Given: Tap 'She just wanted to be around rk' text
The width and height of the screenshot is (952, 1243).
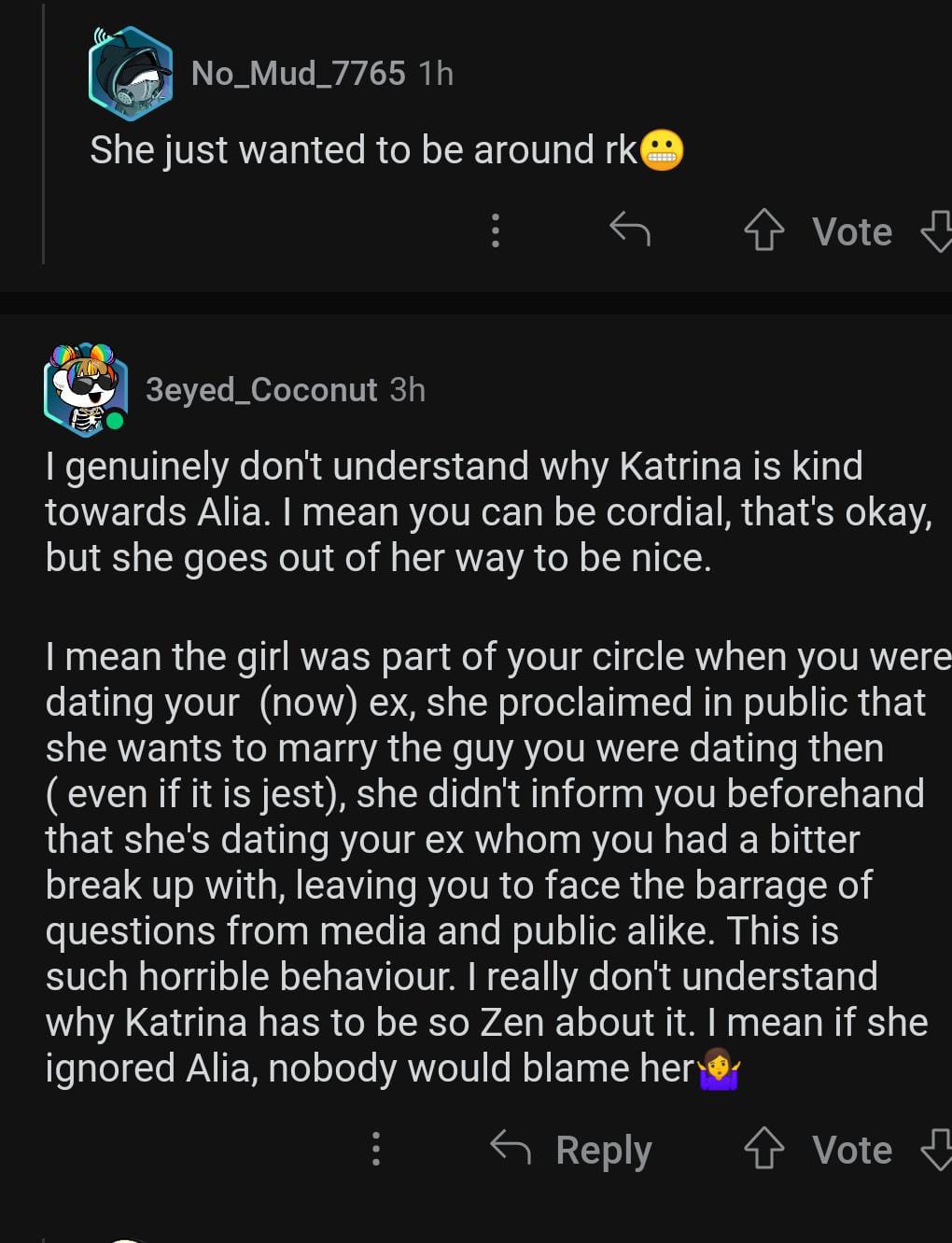Looking at the screenshot, I should click(362, 150).
